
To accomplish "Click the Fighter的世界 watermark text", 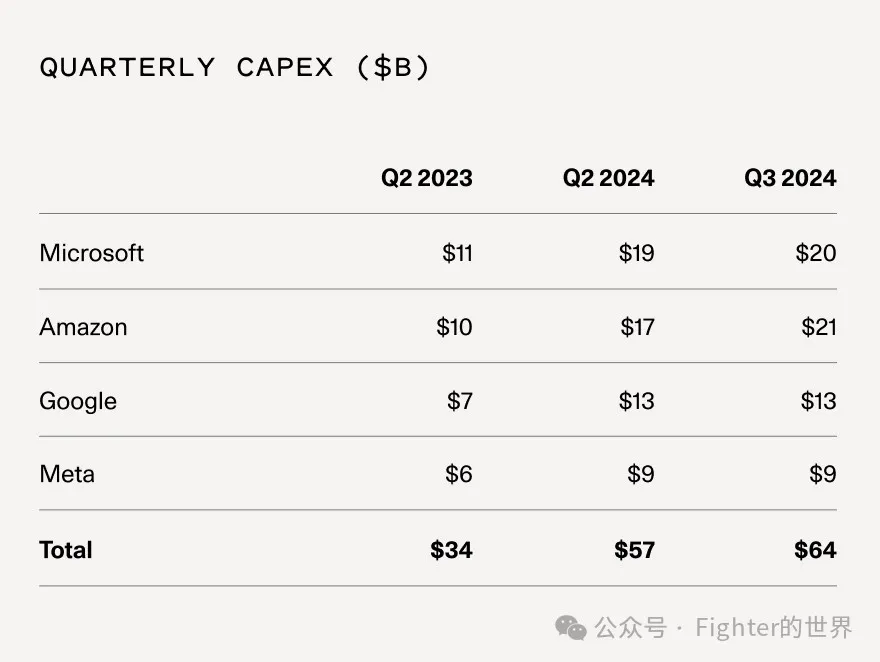I will click(x=774, y=628).
